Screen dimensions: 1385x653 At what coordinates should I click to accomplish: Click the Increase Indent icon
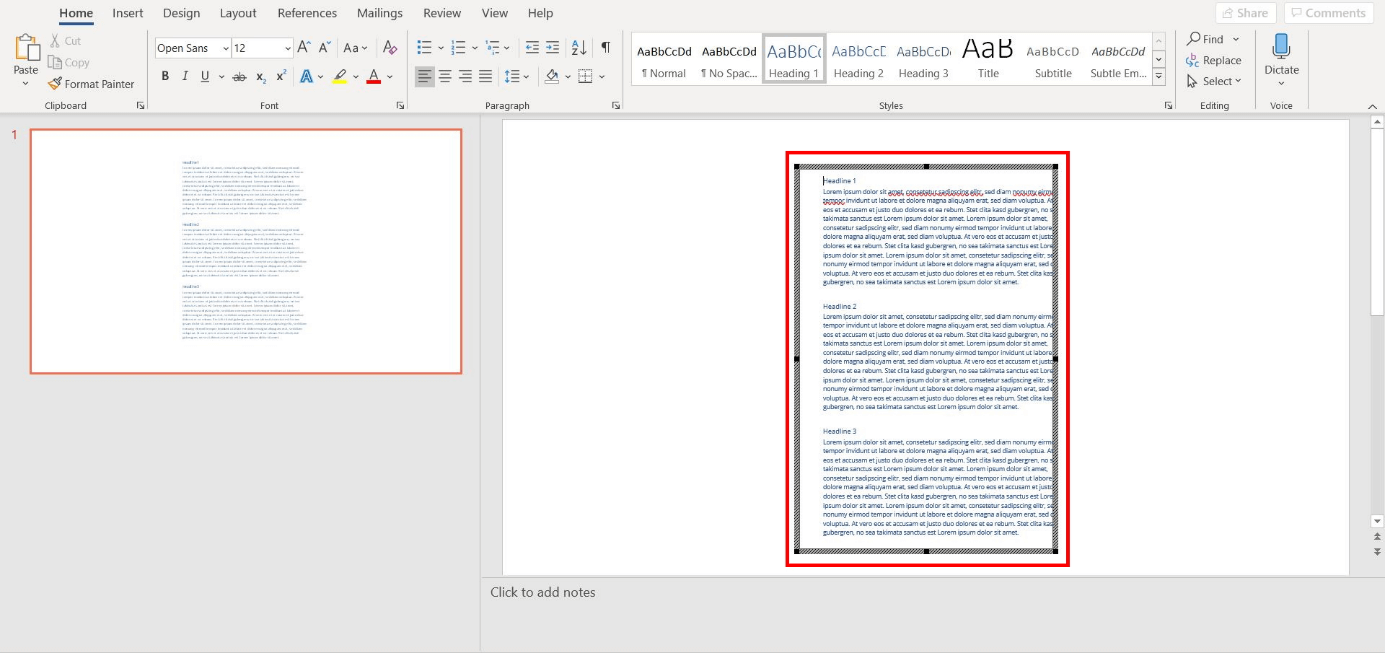pyautogui.click(x=552, y=48)
